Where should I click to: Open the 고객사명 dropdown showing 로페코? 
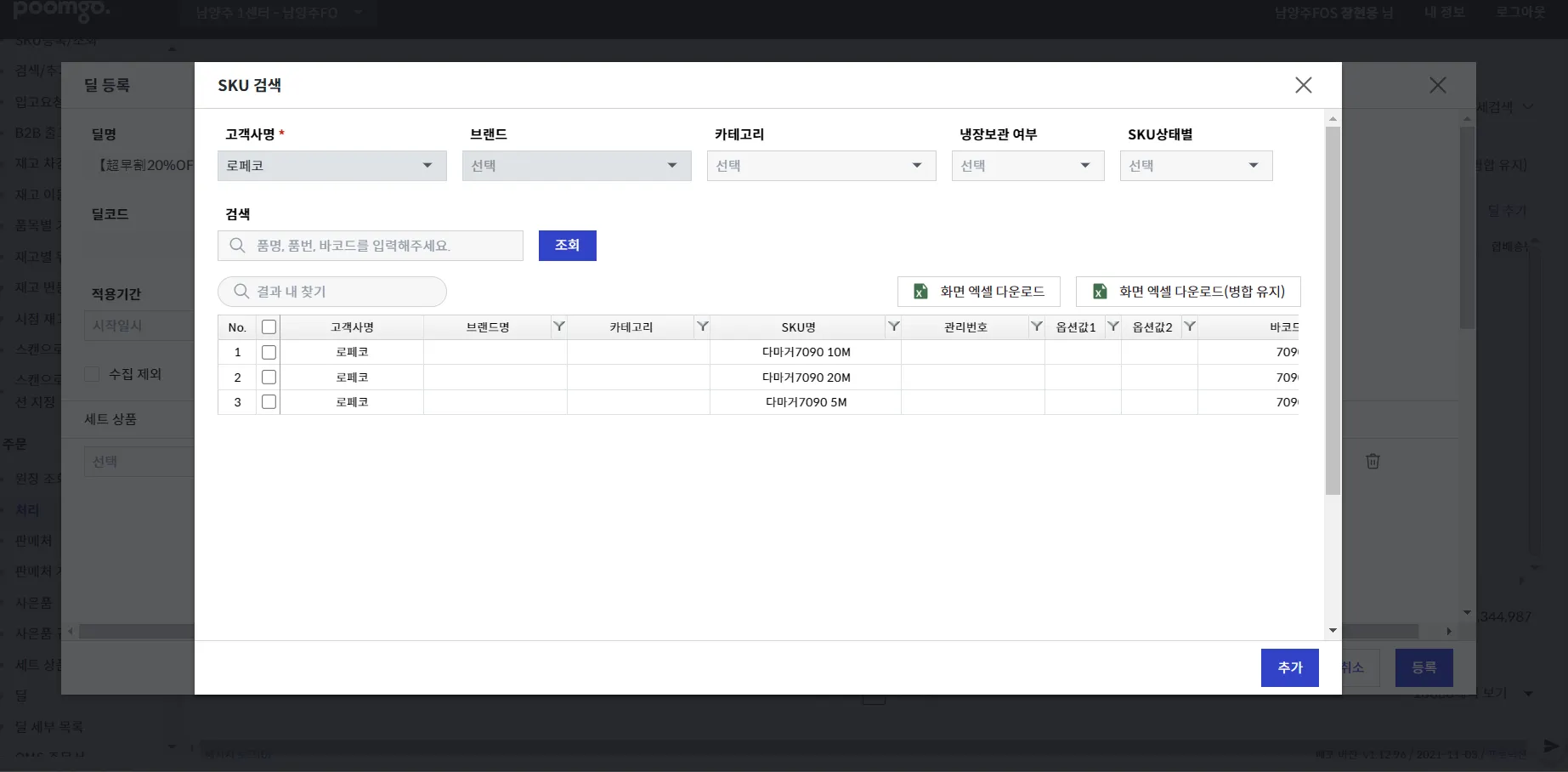pos(332,166)
